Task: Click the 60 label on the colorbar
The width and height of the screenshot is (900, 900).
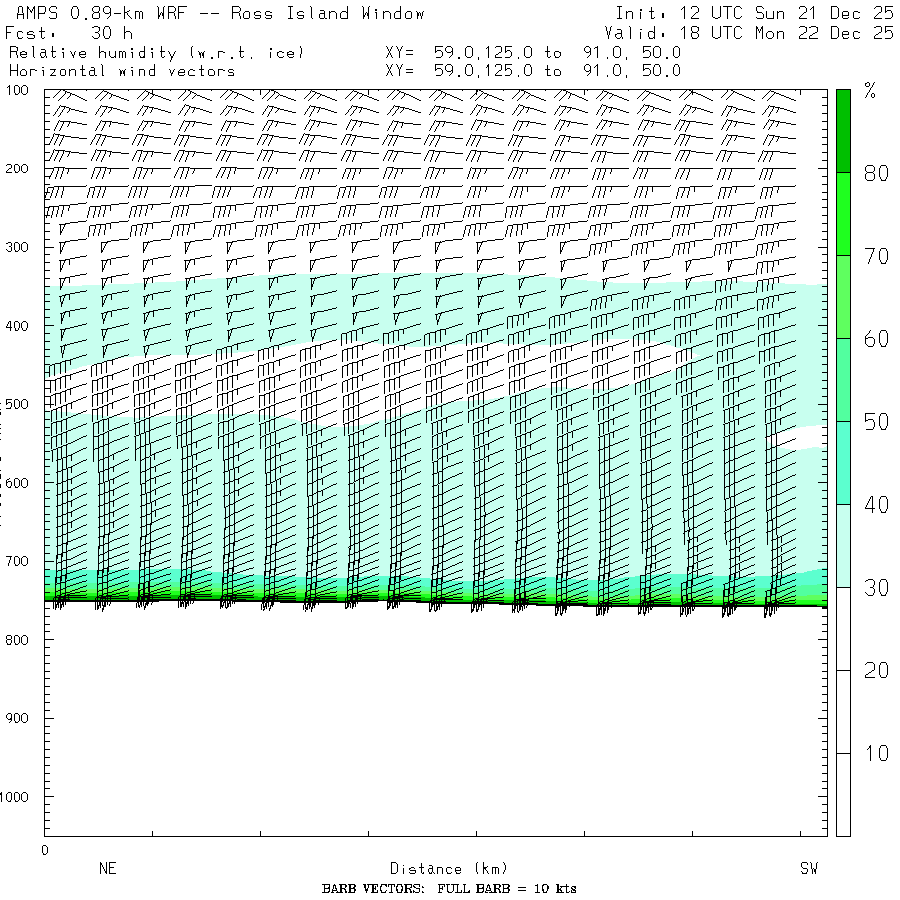Action: click(876, 339)
